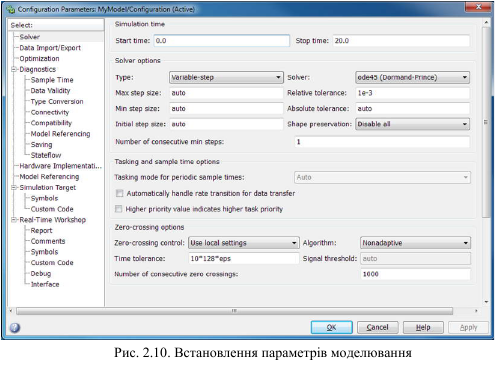Viewport: 496px width, 371px height.
Task: Click the Stop time field
Action: click(x=401, y=41)
